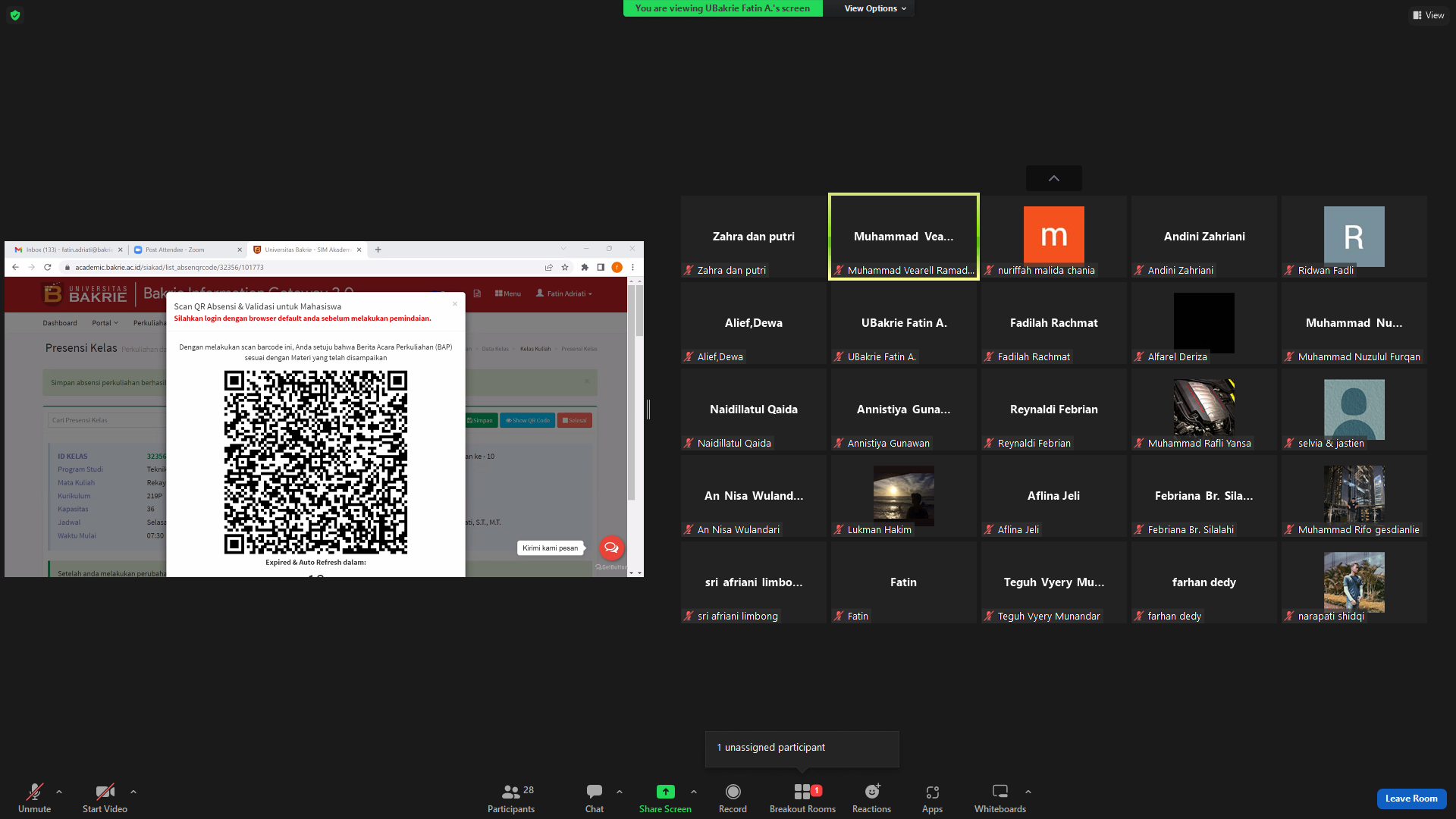1456x819 pixels.
Task: Select Muhammad Vearell's video tile
Action: click(x=903, y=237)
